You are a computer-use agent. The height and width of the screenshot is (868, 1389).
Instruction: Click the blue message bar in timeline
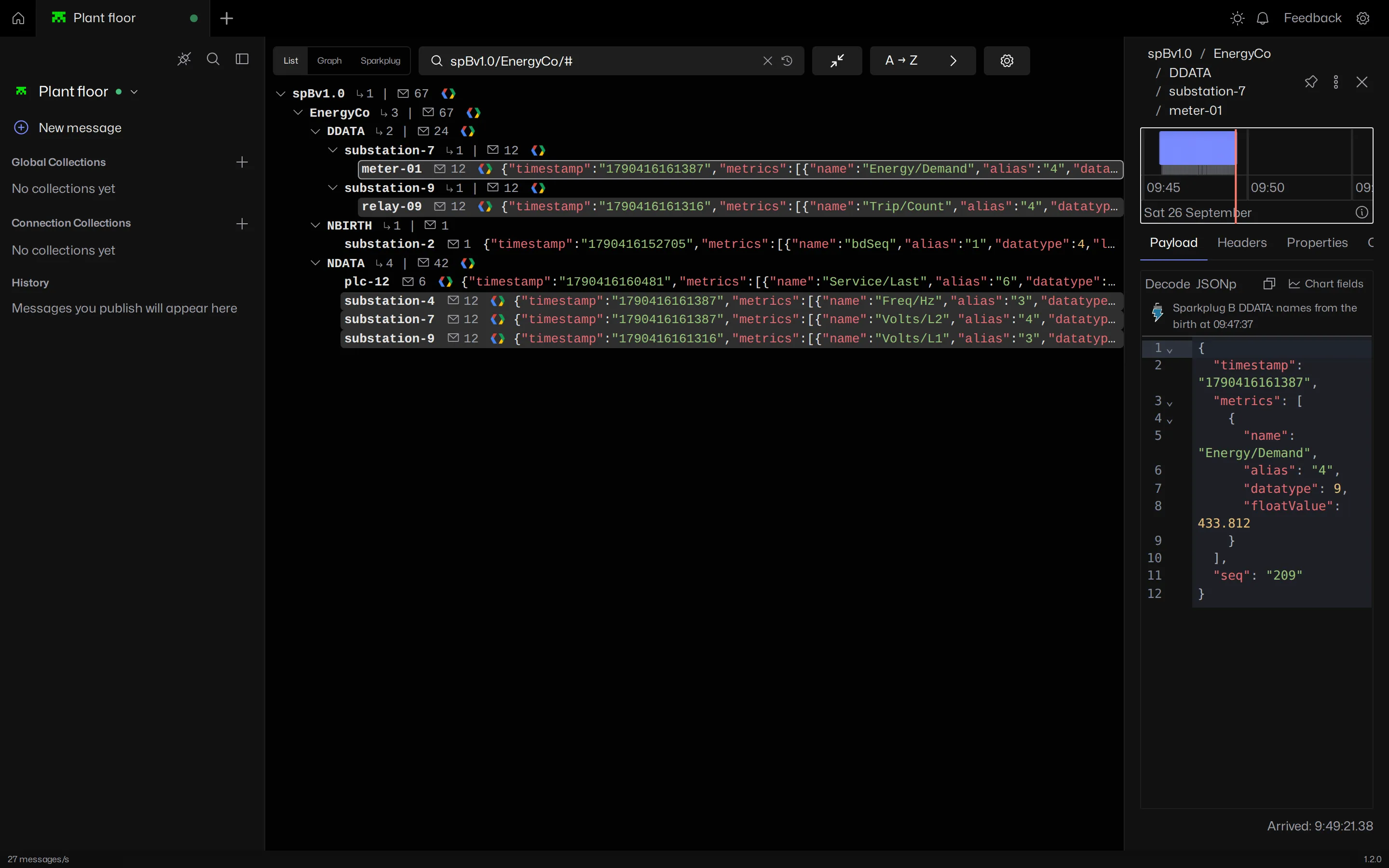(1198, 148)
